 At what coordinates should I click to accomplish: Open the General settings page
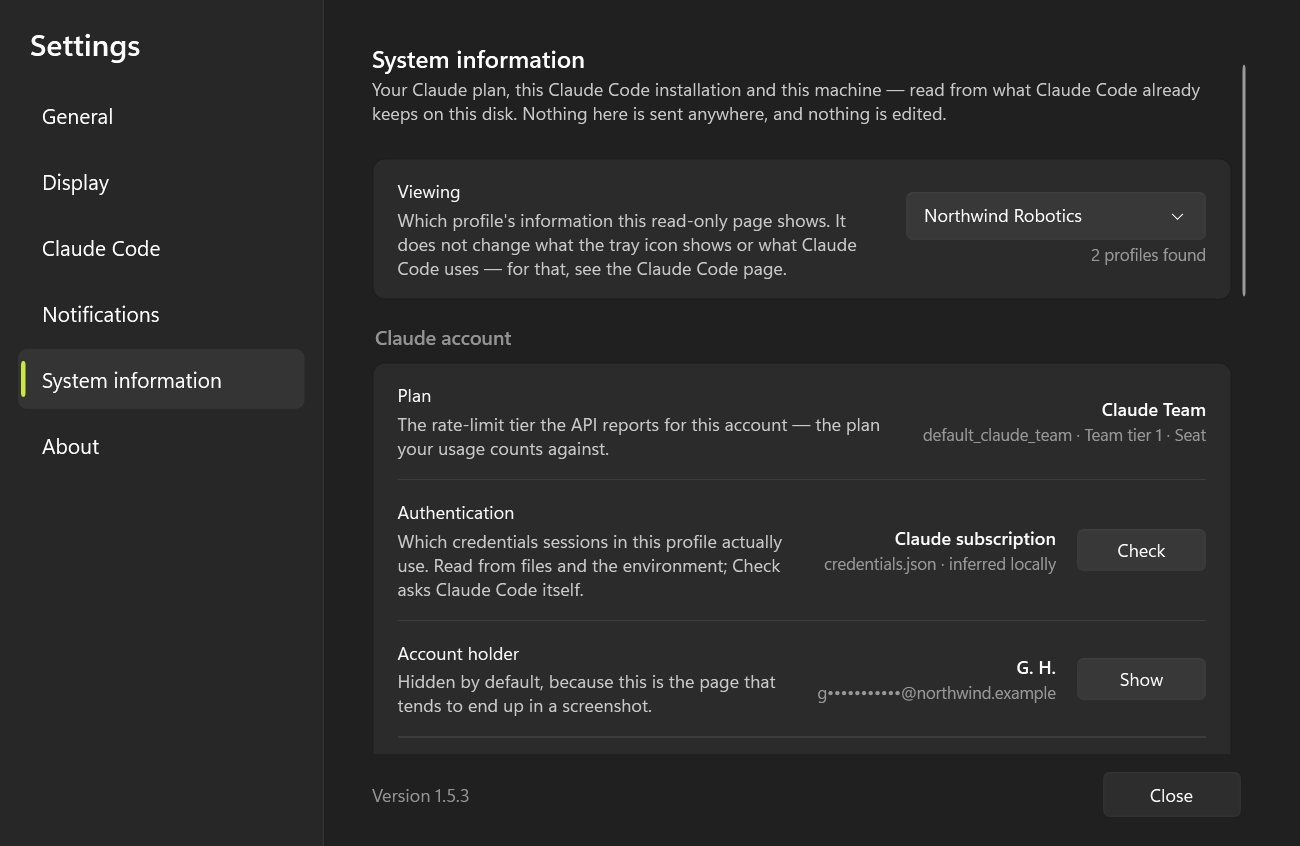pos(161,117)
